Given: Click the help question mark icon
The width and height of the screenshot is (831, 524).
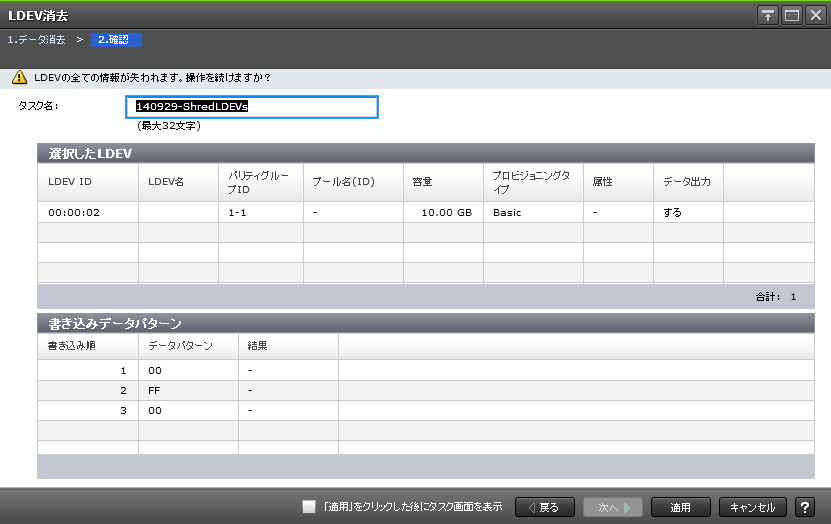Looking at the screenshot, I should pyautogui.click(x=804, y=507).
